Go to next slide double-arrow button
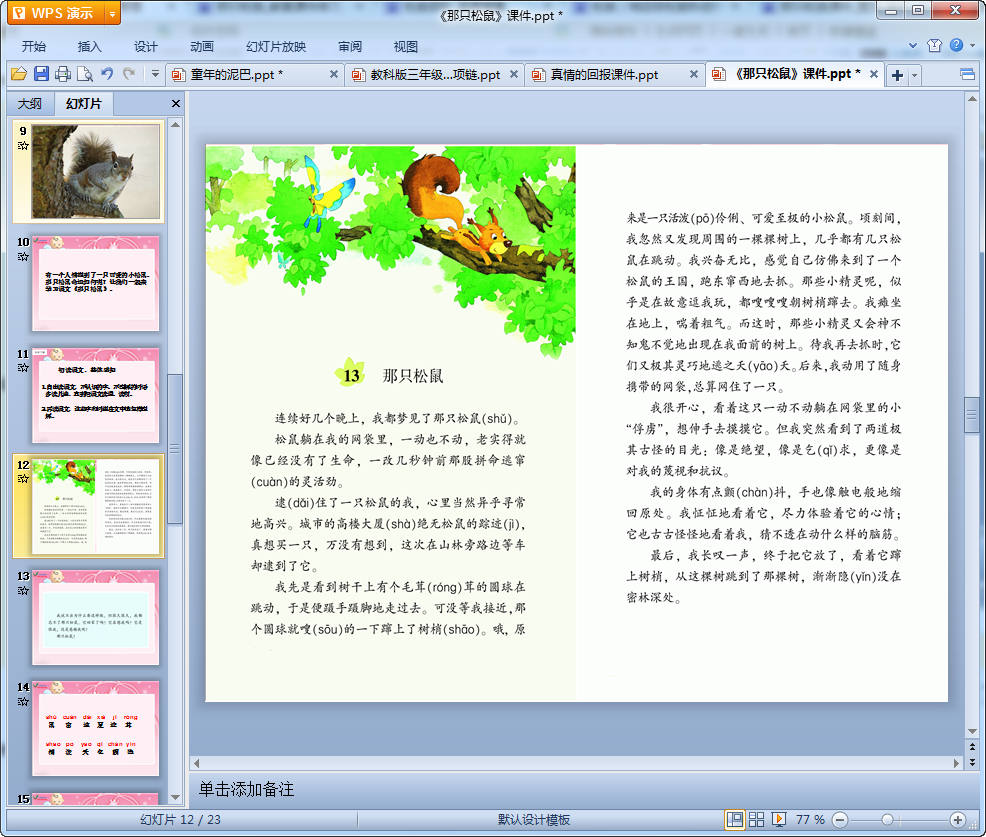The image size is (986, 837). pos(972,762)
